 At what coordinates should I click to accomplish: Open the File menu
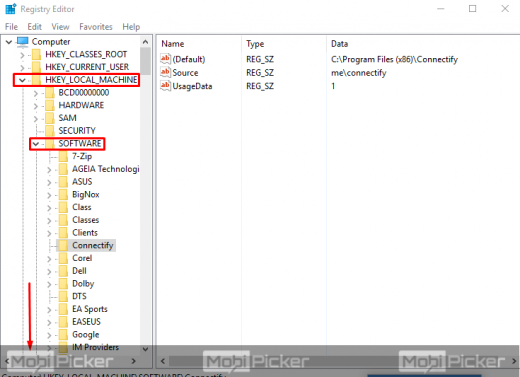tap(11, 27)
